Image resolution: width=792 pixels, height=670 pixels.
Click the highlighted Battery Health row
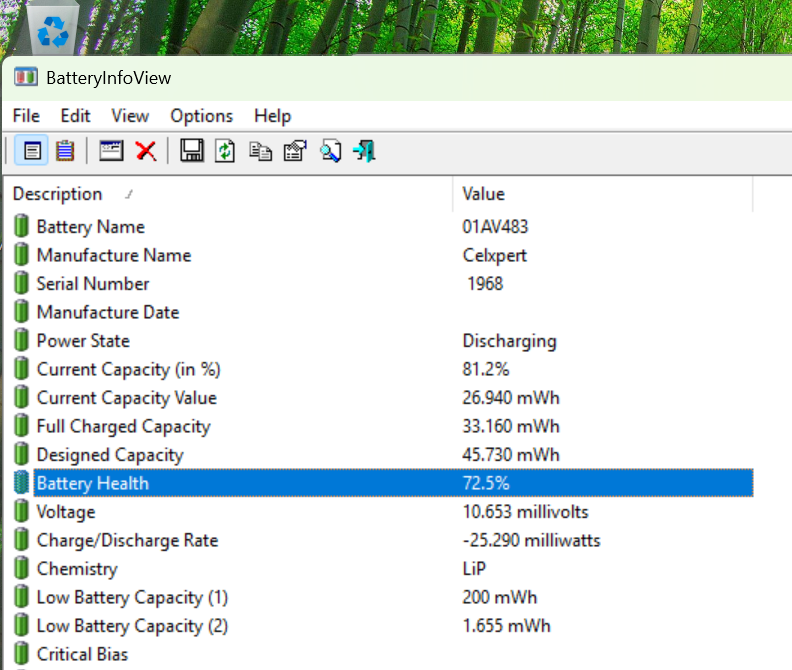(x=383, y=483)
